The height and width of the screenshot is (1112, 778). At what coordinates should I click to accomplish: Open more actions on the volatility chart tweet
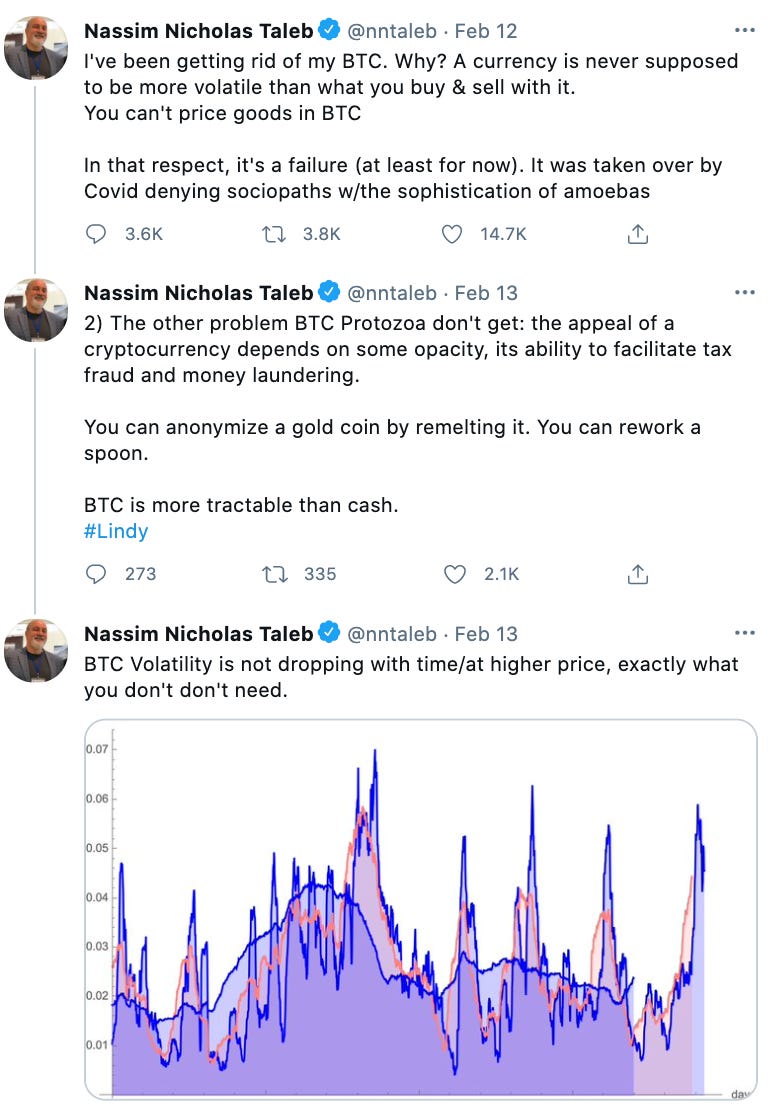pos(744,633)
